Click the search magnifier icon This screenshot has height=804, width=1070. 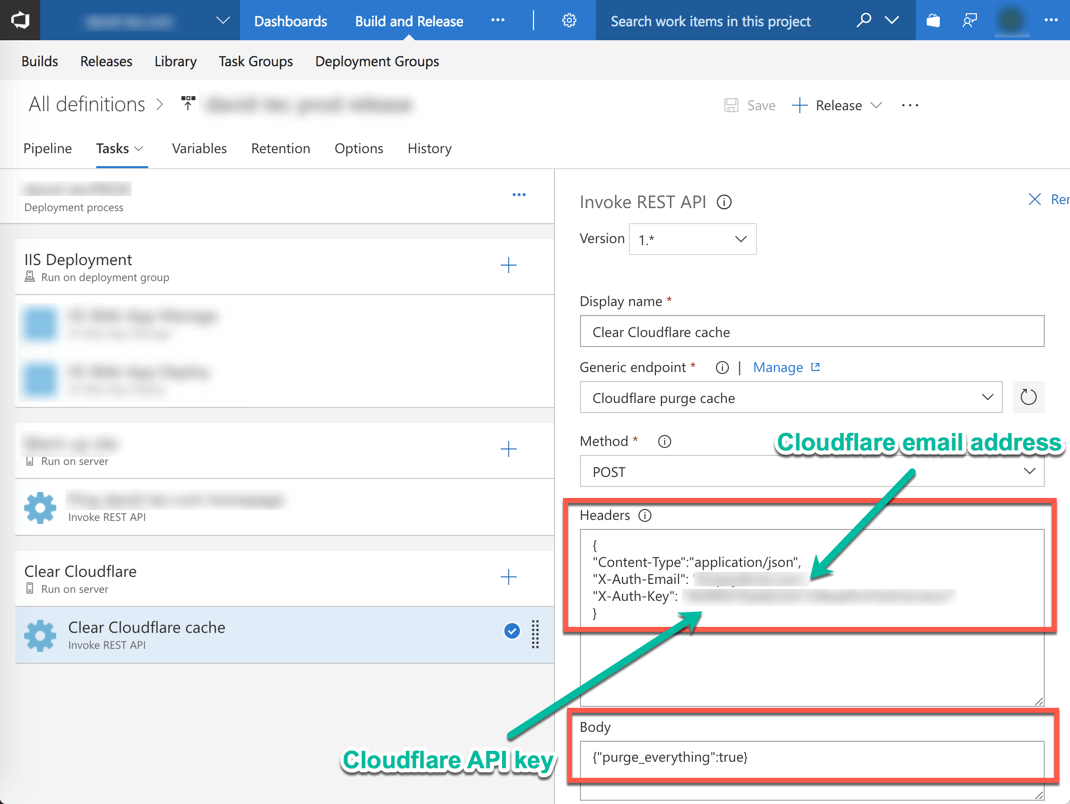864,21
